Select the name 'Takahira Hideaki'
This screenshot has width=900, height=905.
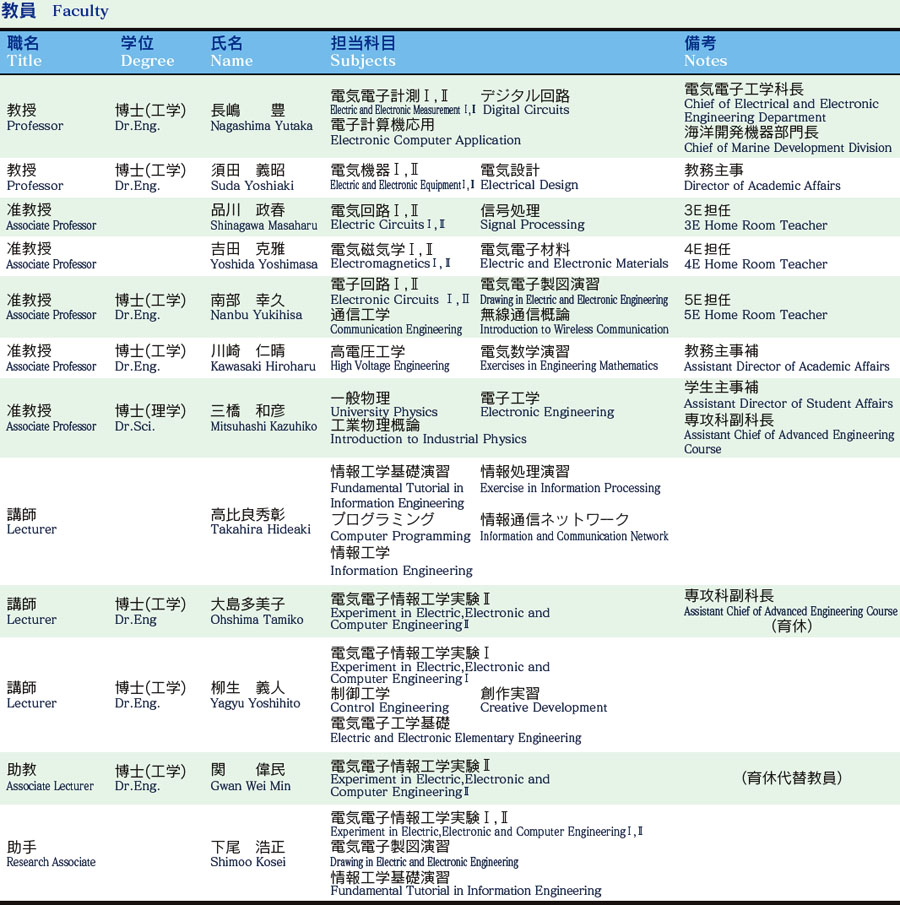(260, 530)
